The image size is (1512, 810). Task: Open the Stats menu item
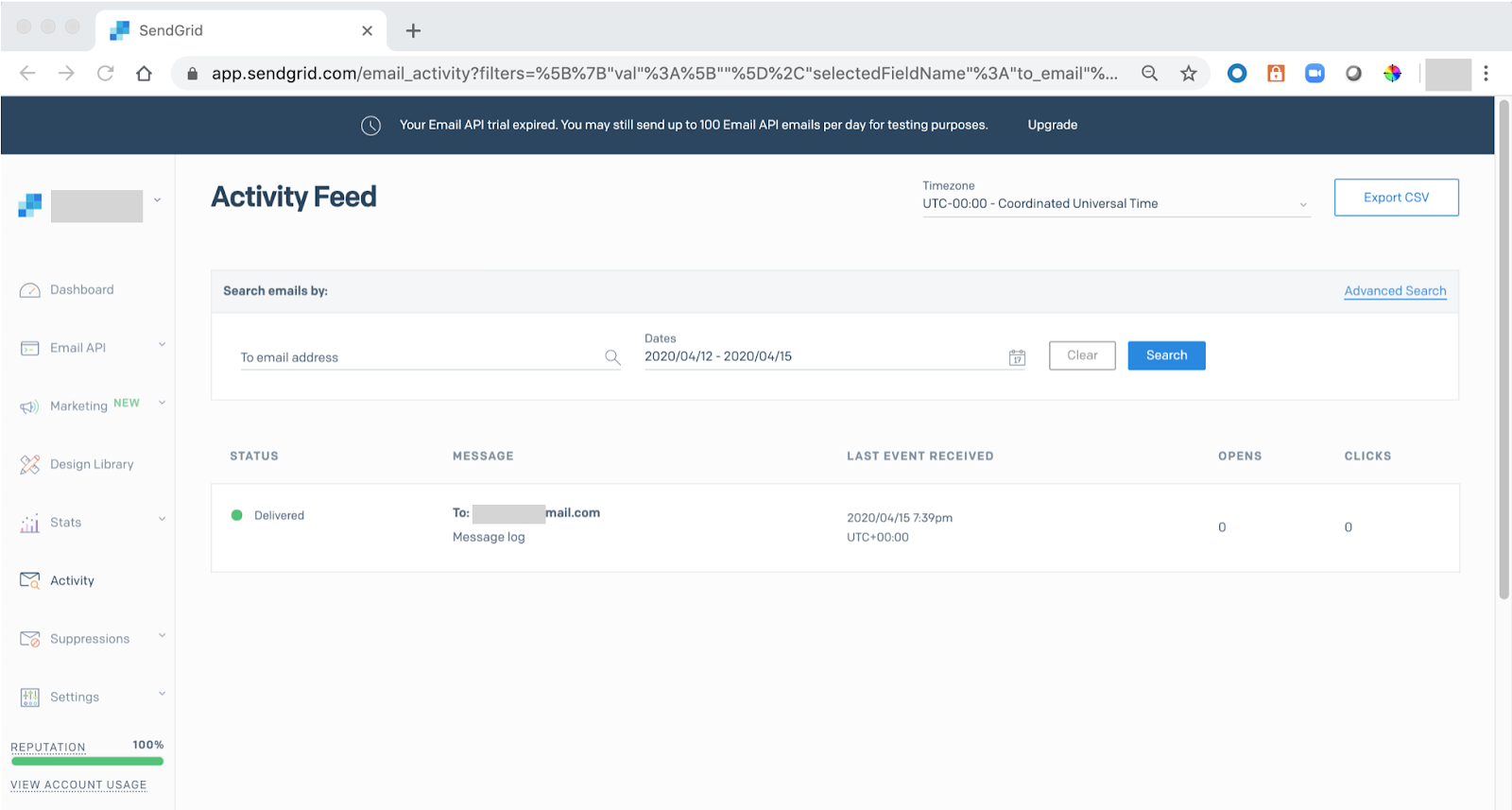click(66, 523)
